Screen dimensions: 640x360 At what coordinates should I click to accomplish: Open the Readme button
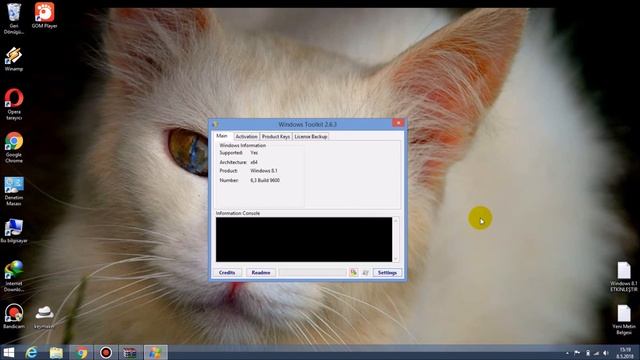tap(261, 272)
